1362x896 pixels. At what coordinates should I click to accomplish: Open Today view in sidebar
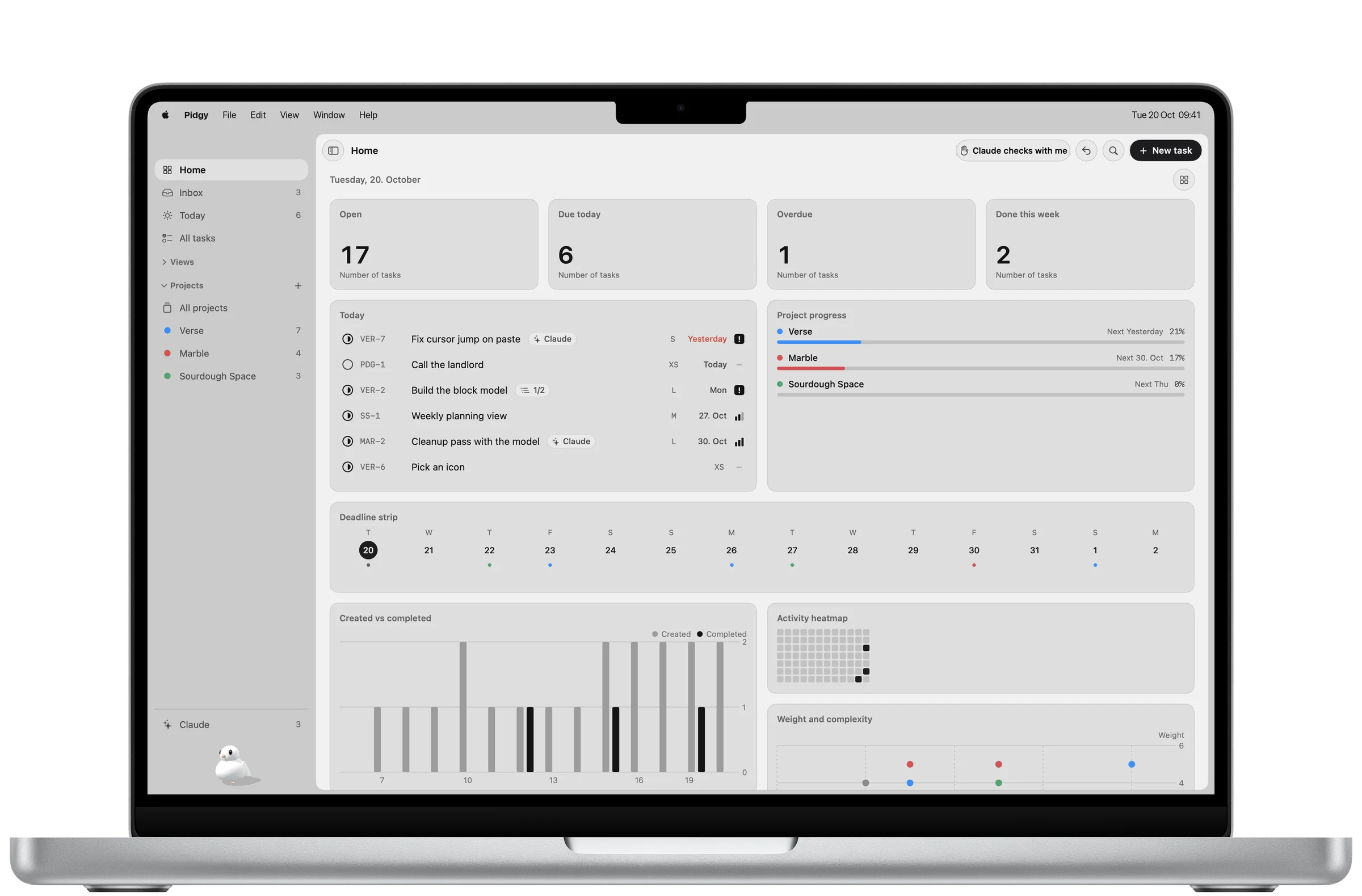(x=231, y=216)
